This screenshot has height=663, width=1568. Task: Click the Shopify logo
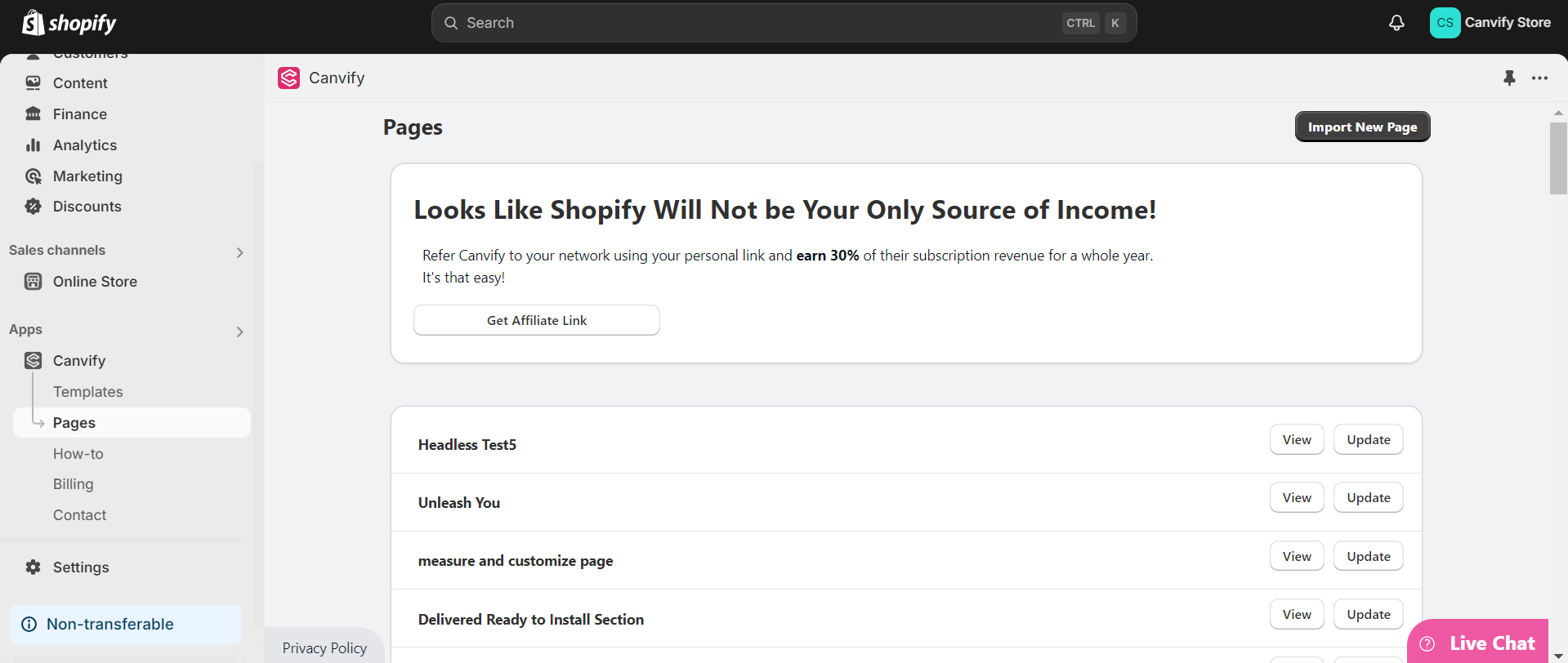(x=69, y=23)
